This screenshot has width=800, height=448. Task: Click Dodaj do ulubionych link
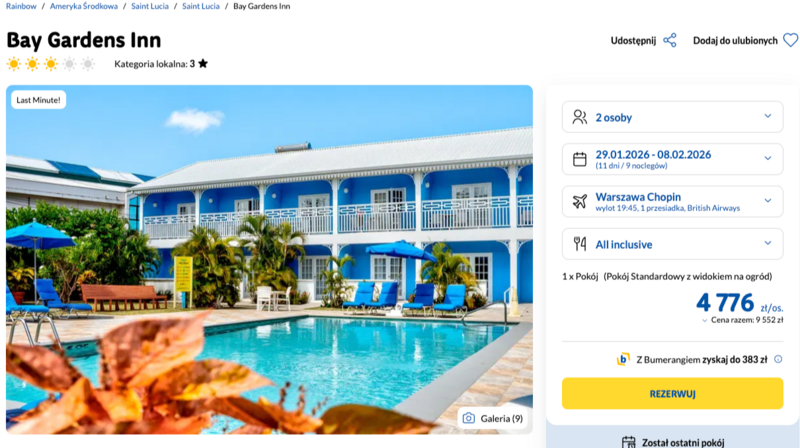pyautogui.click(x=735, y=41)
